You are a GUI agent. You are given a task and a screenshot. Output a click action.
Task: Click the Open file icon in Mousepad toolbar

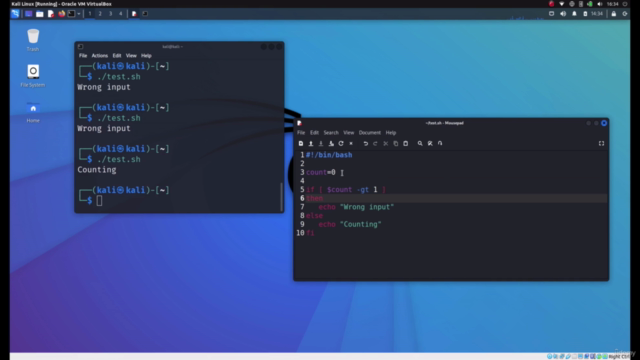point(311,143)
